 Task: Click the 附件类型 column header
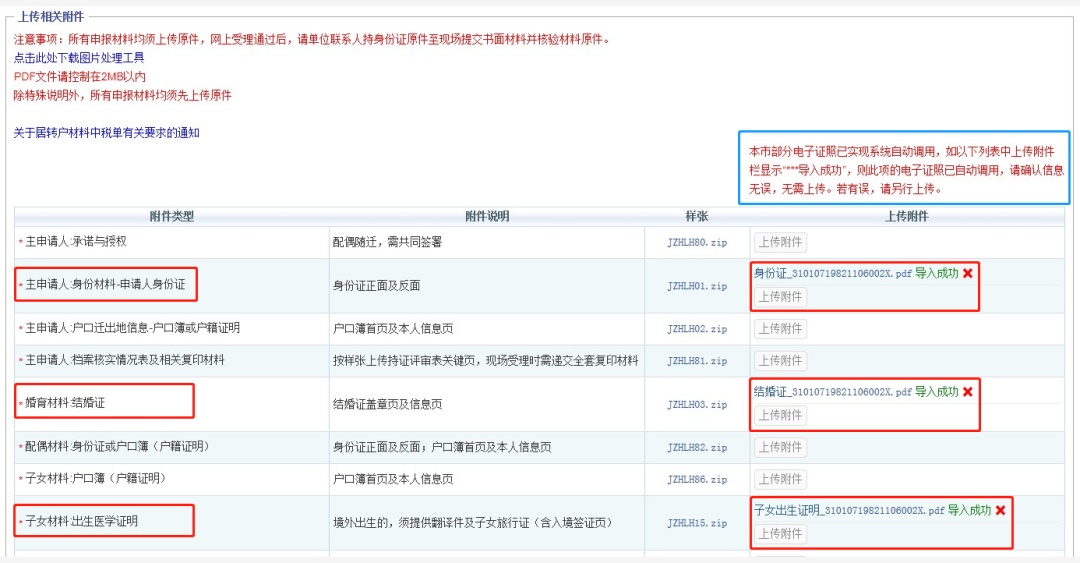(172, 216)
